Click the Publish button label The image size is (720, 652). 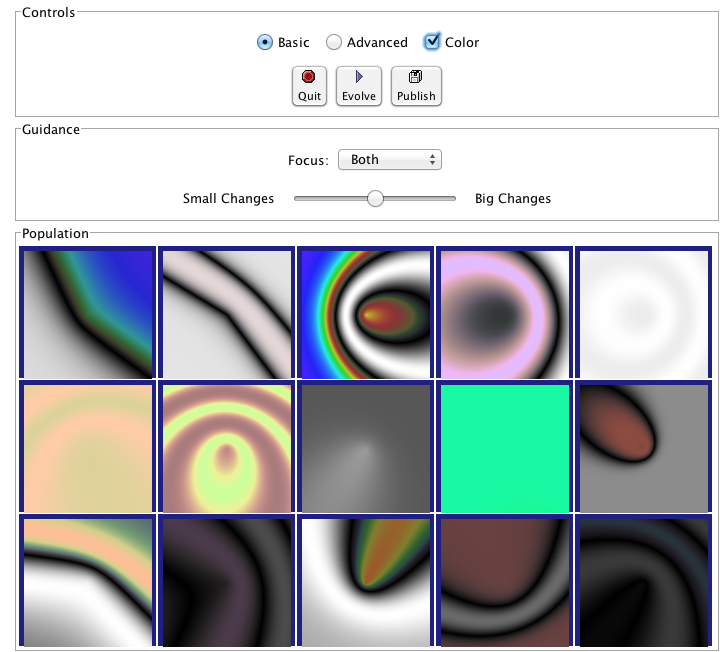[416, 96]
